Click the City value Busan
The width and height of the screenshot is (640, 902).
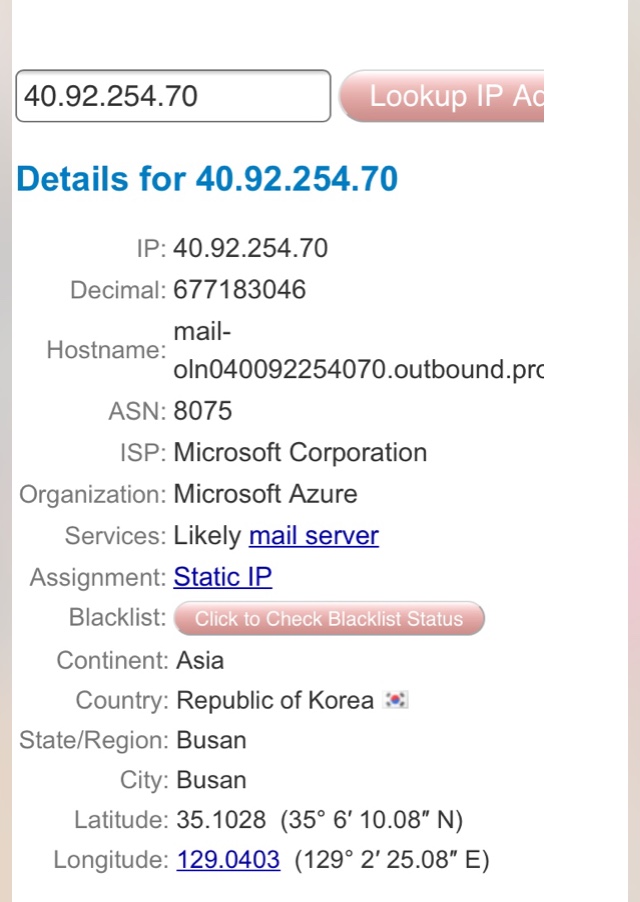(x=211, y=781)
